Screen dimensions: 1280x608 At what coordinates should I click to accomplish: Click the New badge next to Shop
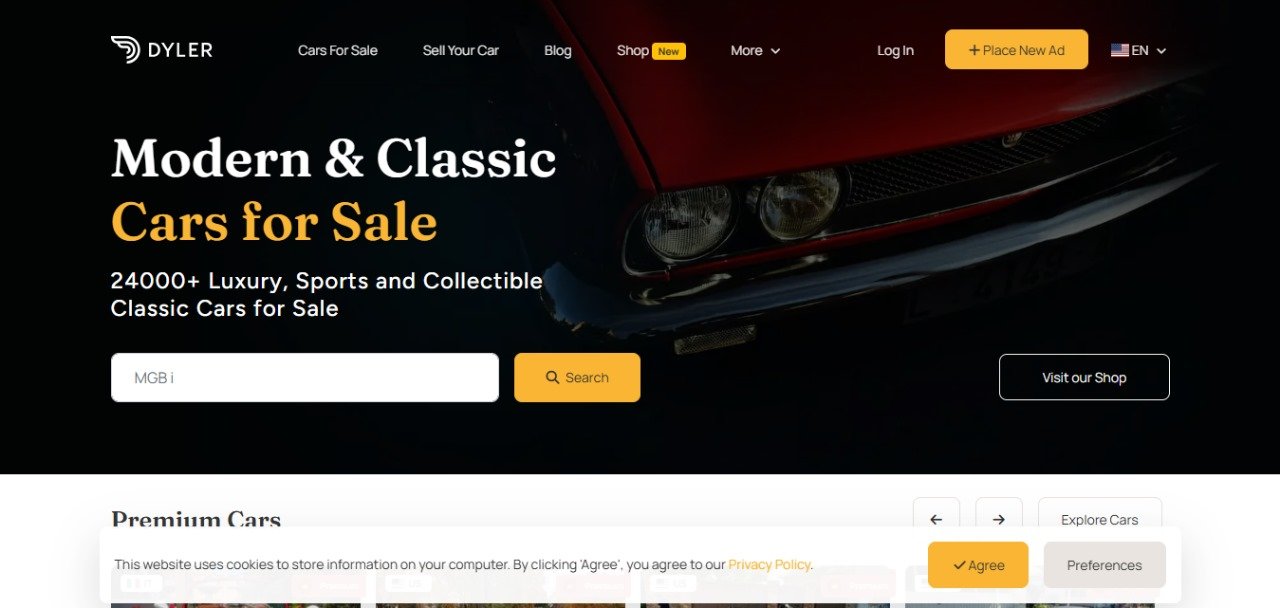click(x=669, y=51)
